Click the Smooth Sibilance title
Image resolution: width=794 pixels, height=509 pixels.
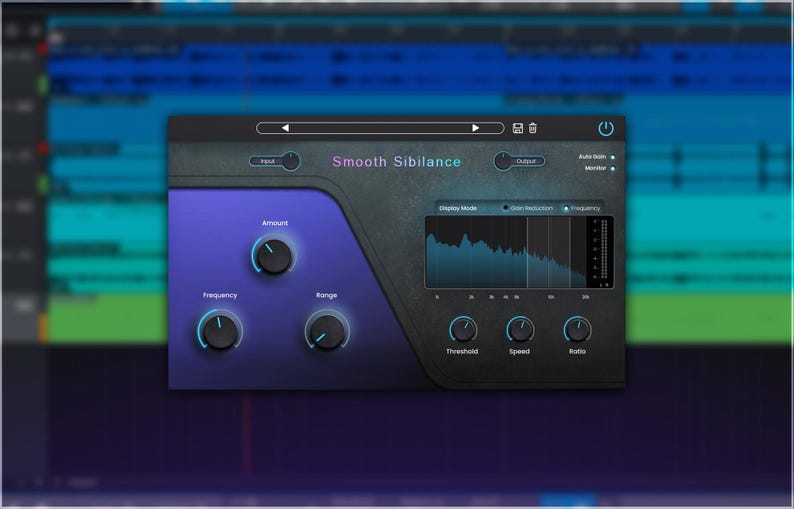396,162
